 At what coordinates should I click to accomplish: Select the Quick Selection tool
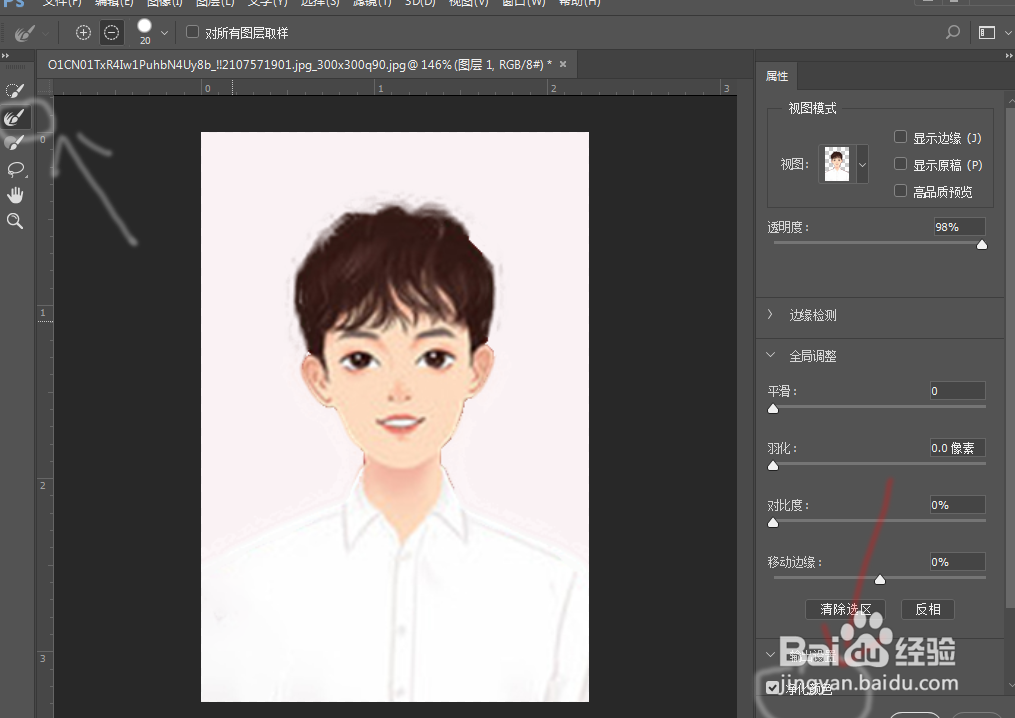click(14, 91)
